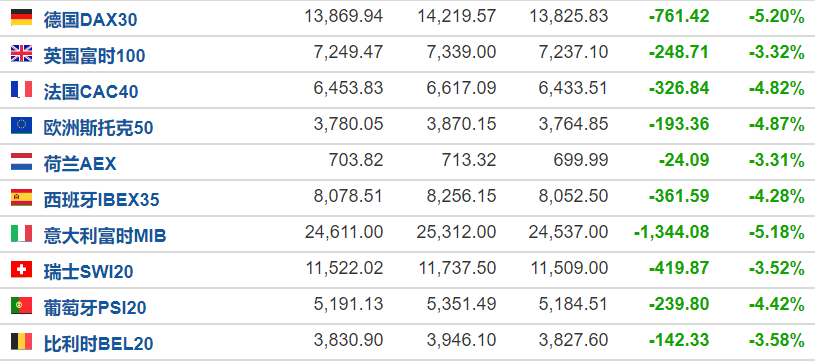Viewport: 815px width, 363px height.
Task: Open the 西班牙IBEX35 index link
Action: point(101,200)
